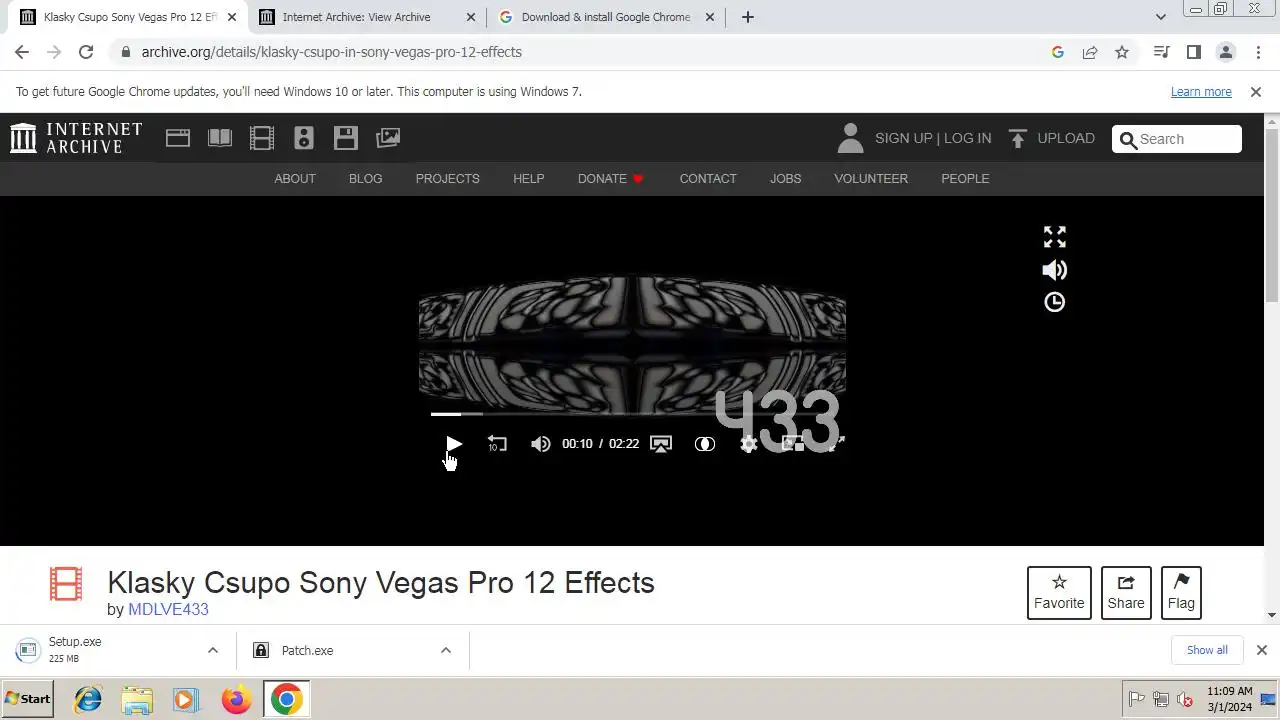The image size is (1280, 720).
Task: Open the Windows Start menu
Action: coord(28,699)
